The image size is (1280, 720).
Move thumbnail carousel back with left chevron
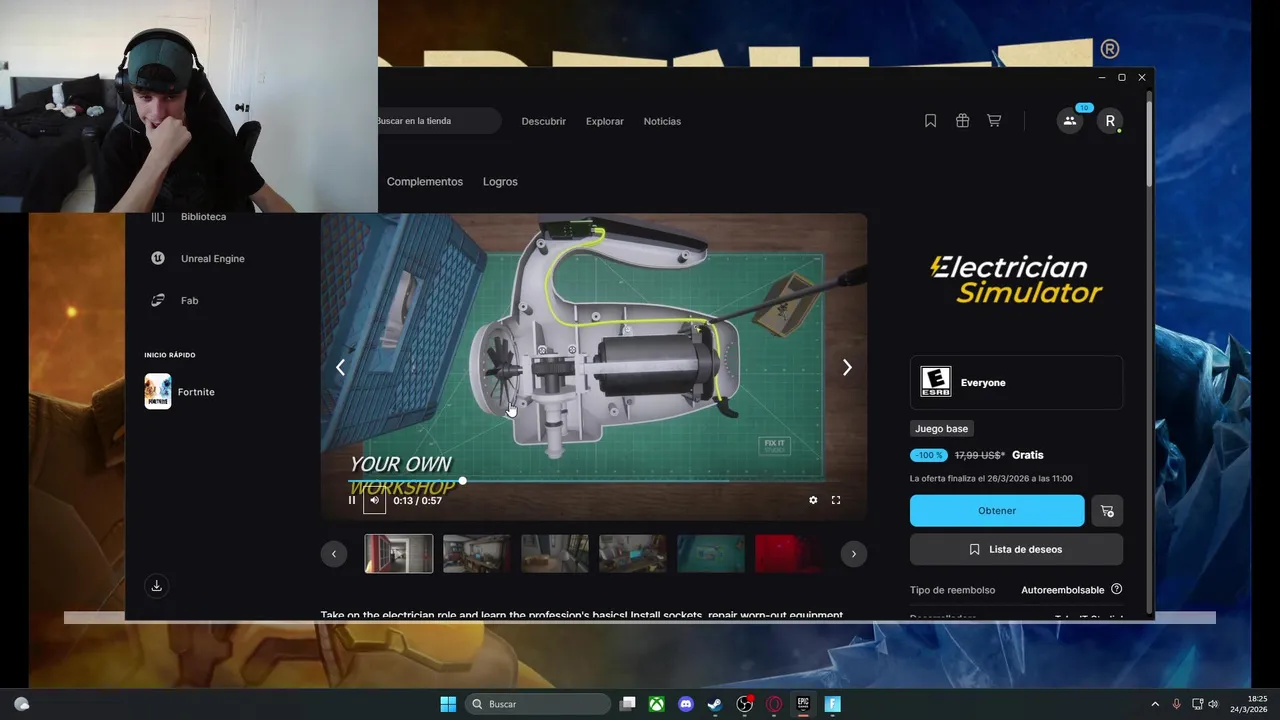pos(334,553)
